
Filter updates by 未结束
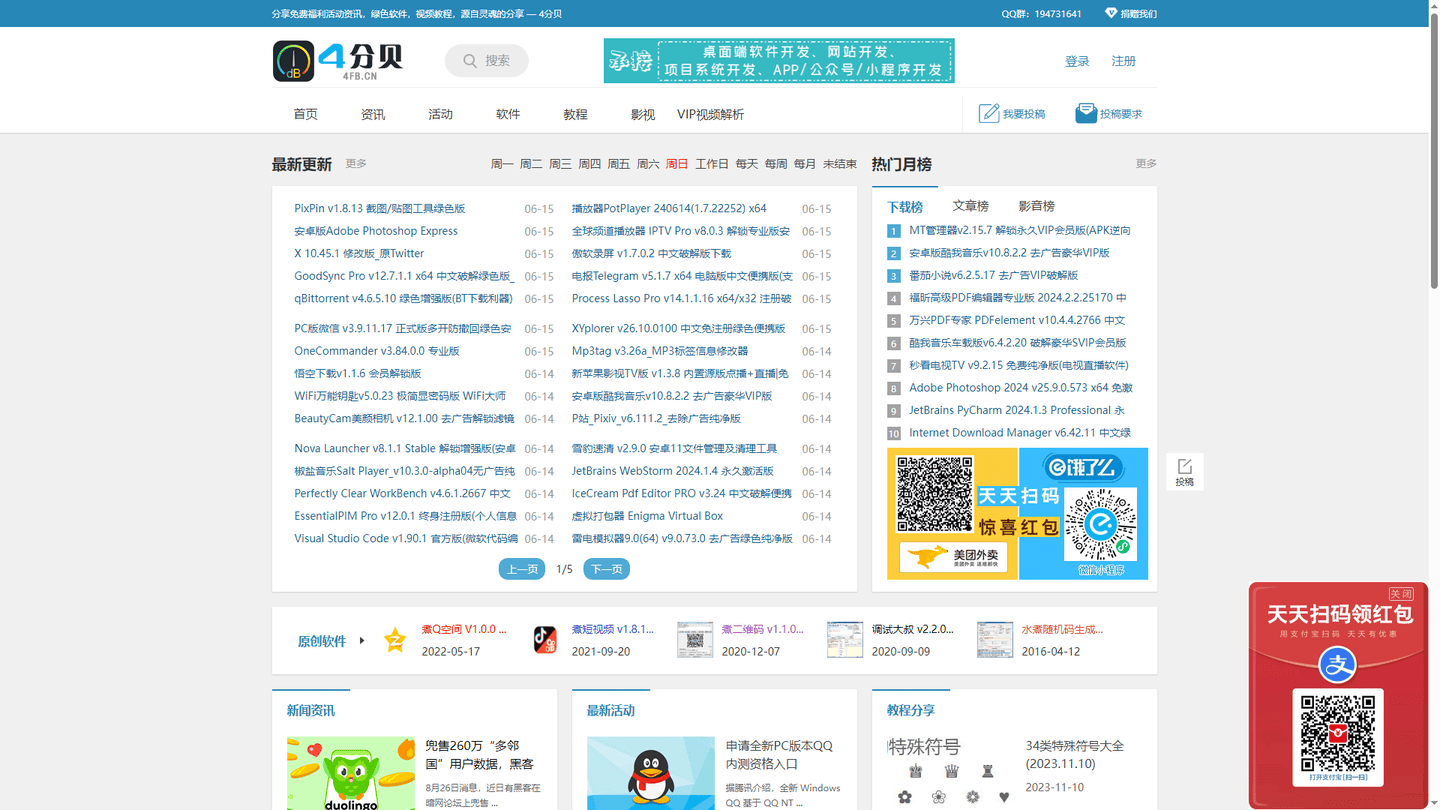click(840, 164)
